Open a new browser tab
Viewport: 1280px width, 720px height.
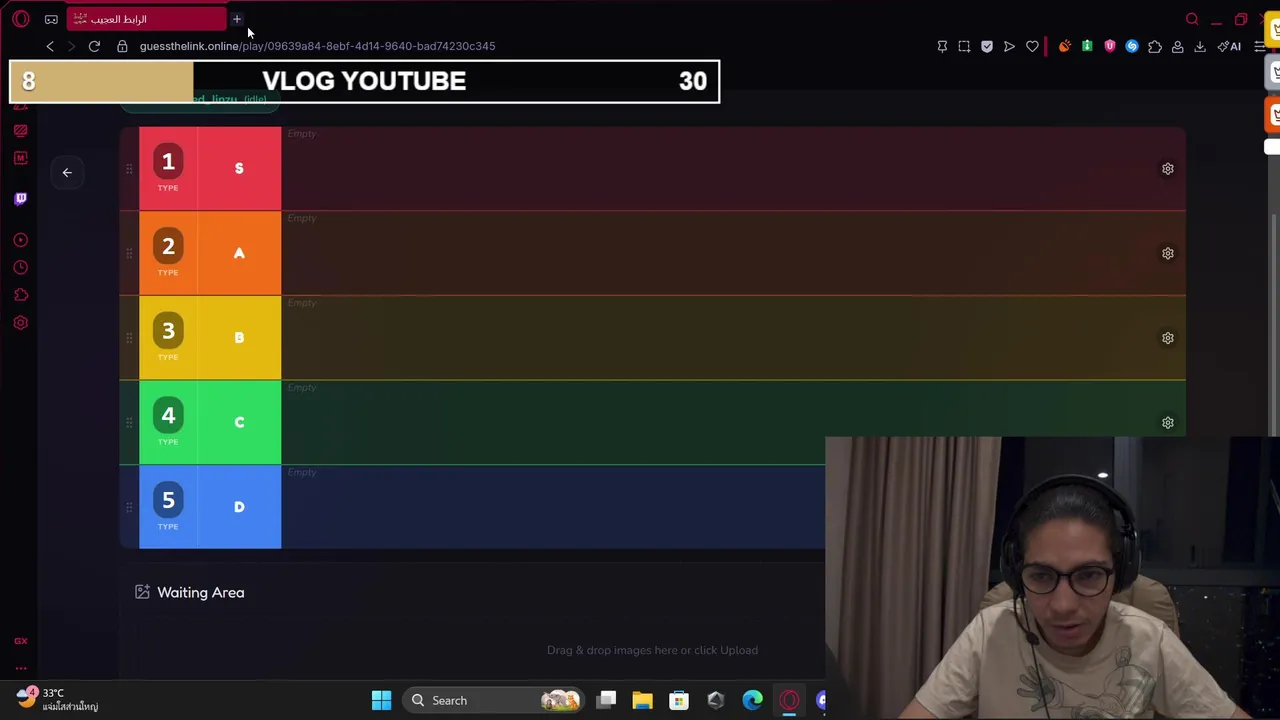point(237,19)
